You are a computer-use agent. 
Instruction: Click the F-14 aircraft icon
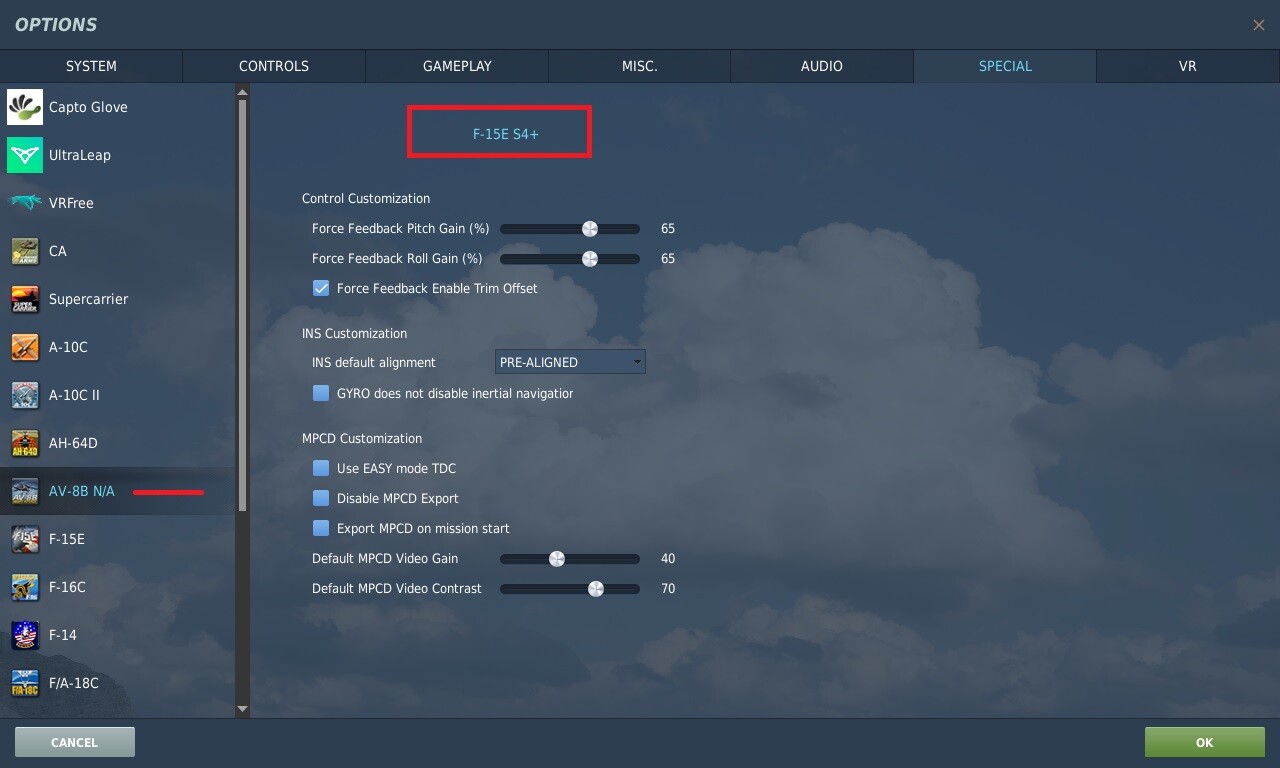(x=25, y=635)
